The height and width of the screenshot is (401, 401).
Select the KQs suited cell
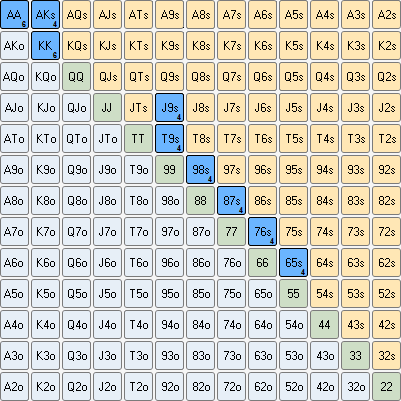[x=76, y=45]
